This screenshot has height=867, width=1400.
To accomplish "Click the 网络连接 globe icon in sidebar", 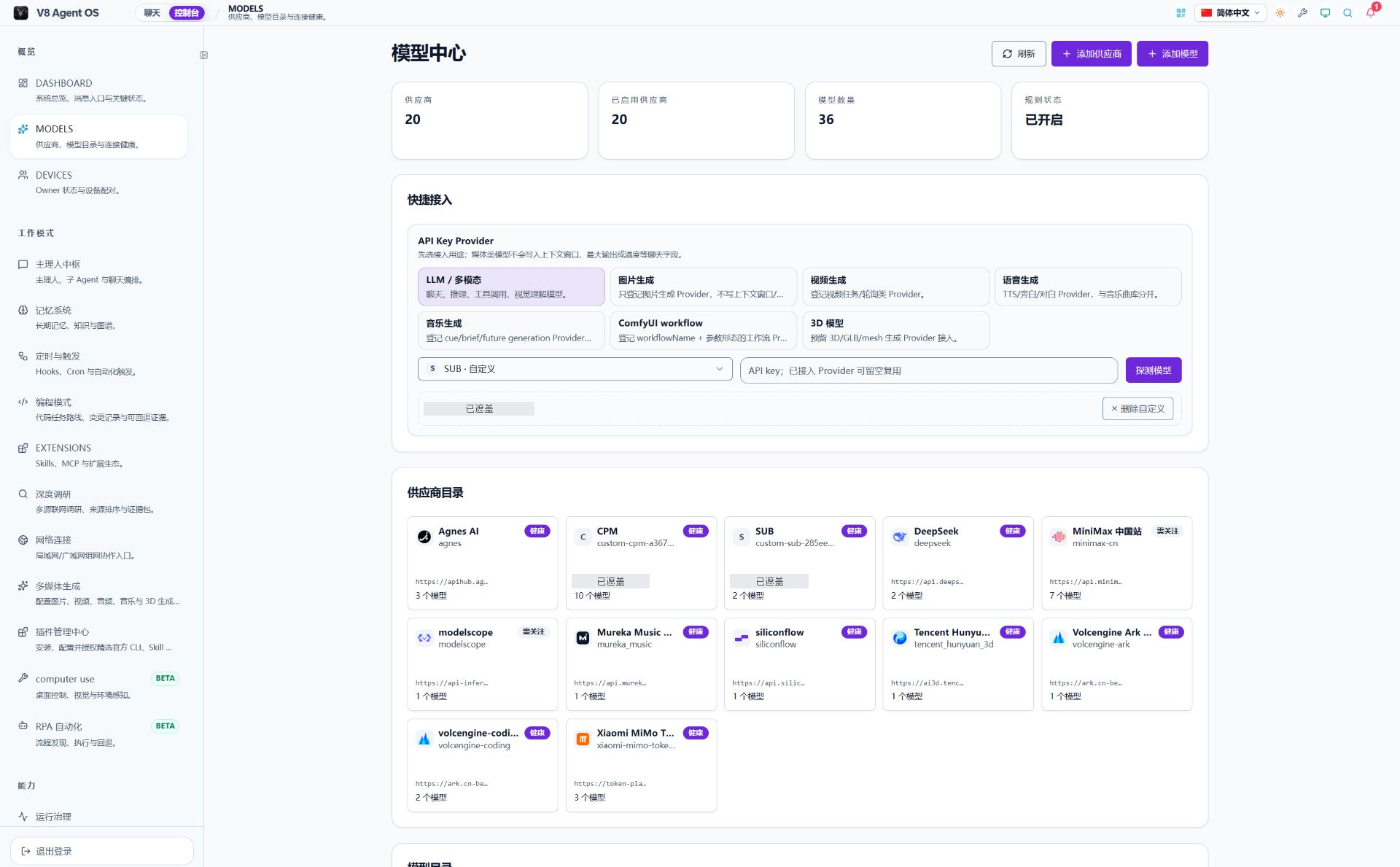I will pos(23,540).
